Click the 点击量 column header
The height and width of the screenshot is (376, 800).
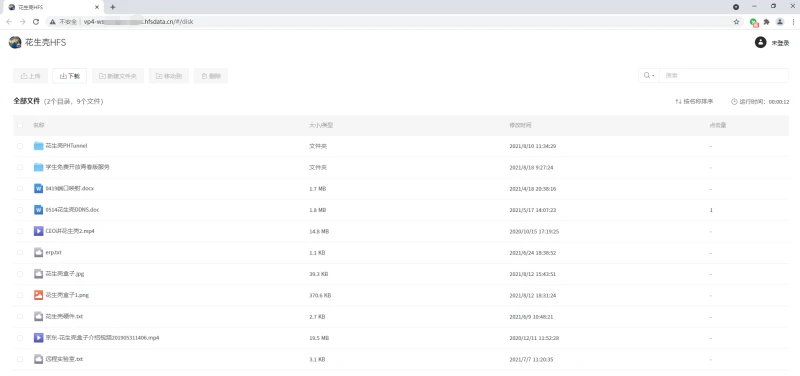718,125
